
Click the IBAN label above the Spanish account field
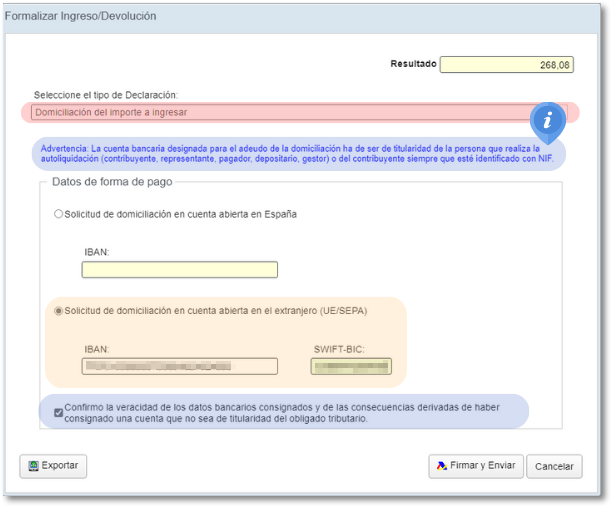97,252
